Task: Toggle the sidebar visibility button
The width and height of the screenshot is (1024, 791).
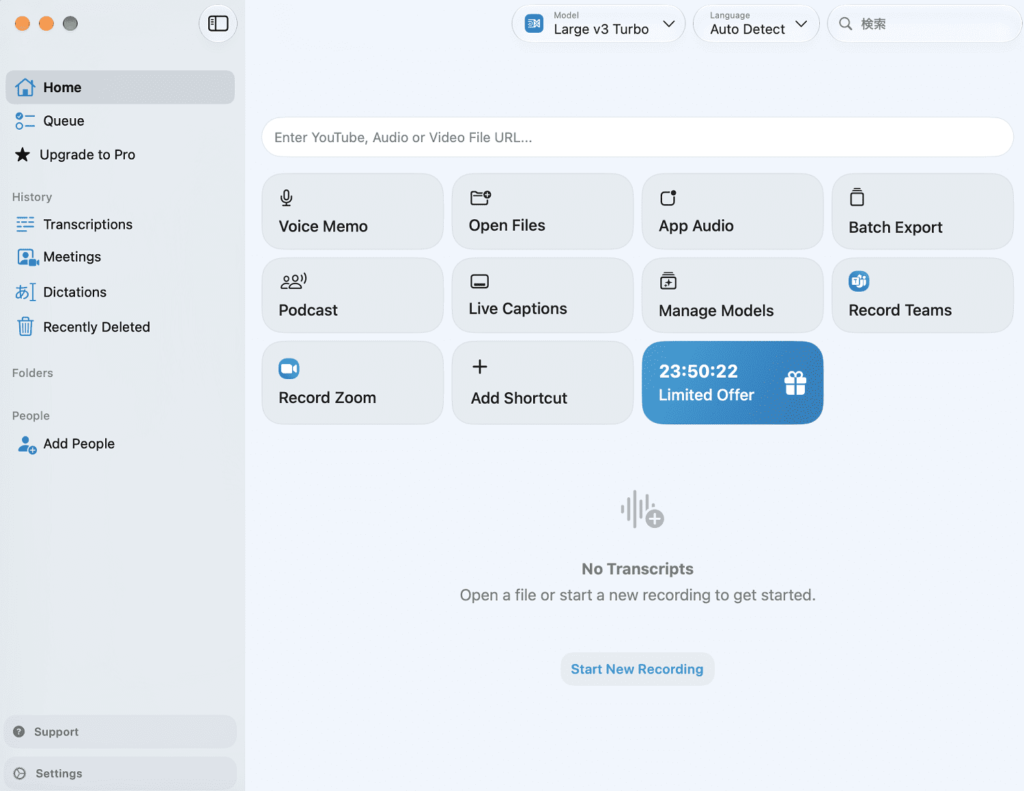Action: click(x=217, y=24)
